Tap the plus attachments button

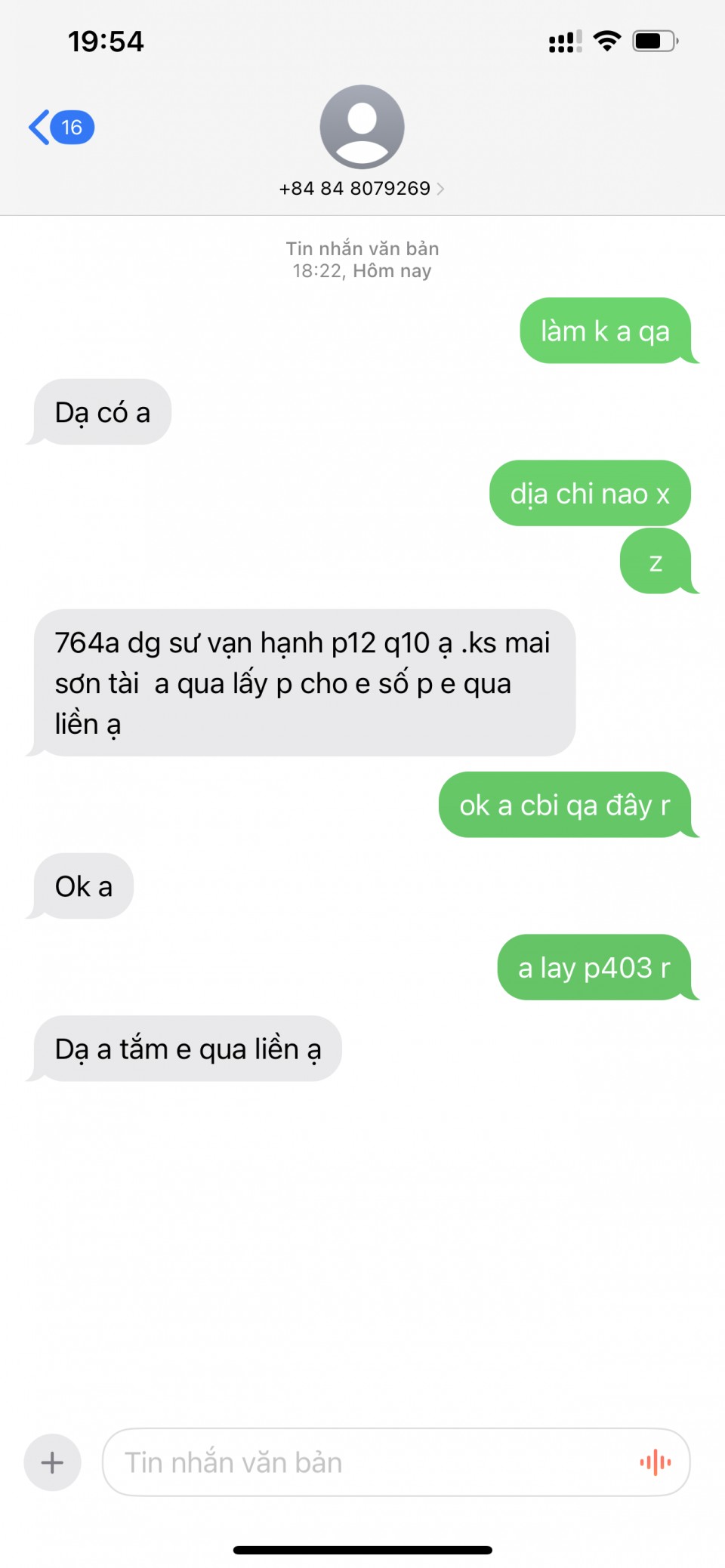52,1462
